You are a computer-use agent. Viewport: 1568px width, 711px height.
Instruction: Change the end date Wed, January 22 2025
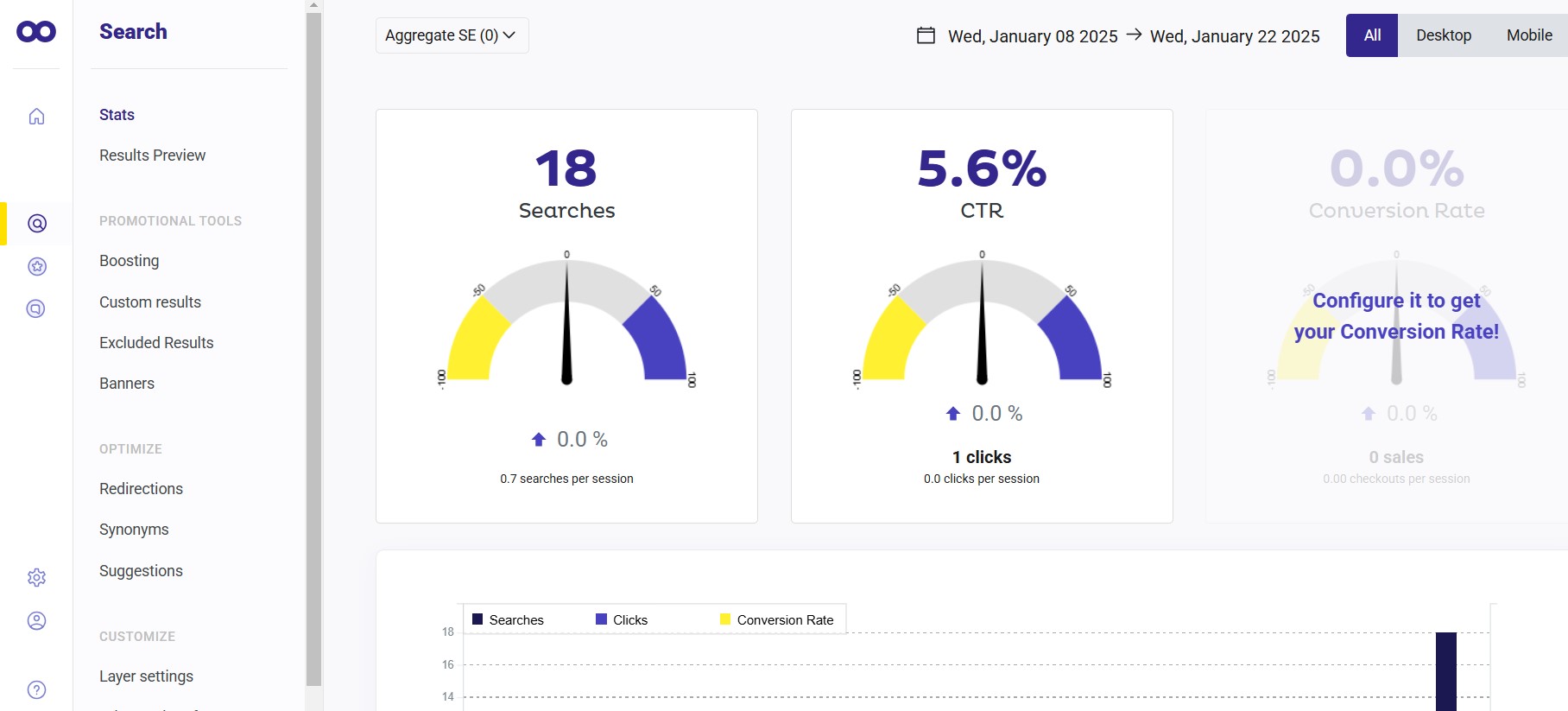pos(1235,36)
